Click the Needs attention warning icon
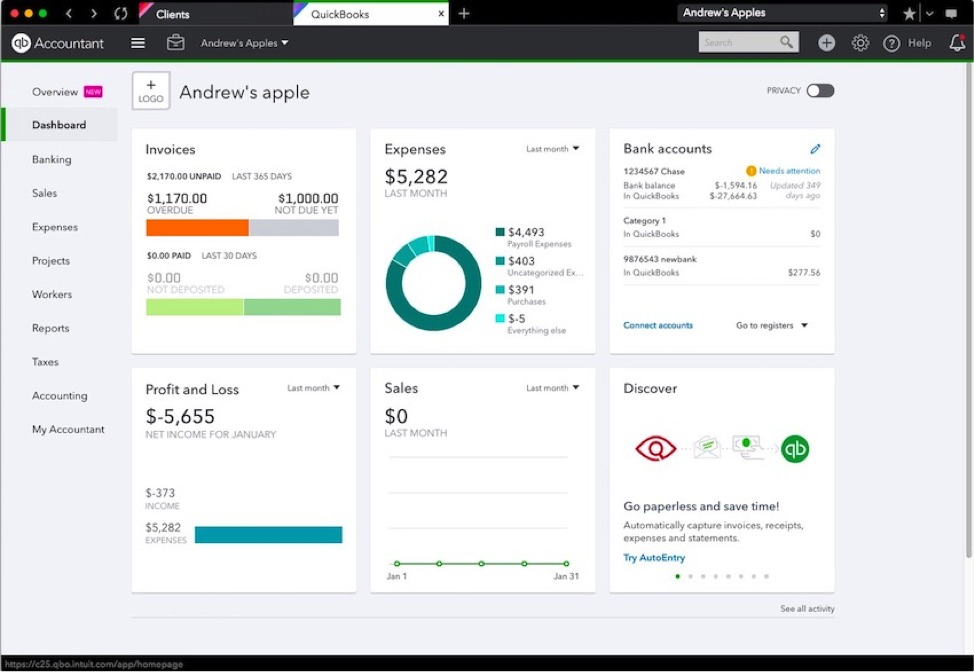The height and width of the screenshot is (672, 974). 751,171
